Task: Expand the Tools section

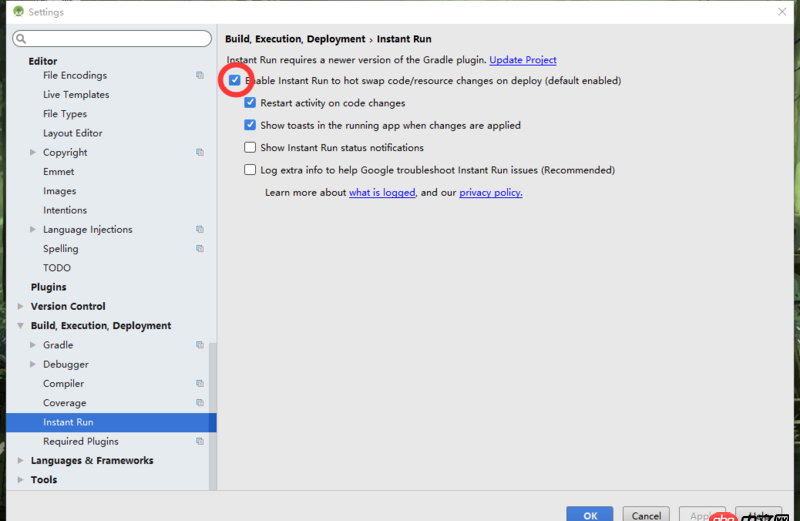Action: 20,480
